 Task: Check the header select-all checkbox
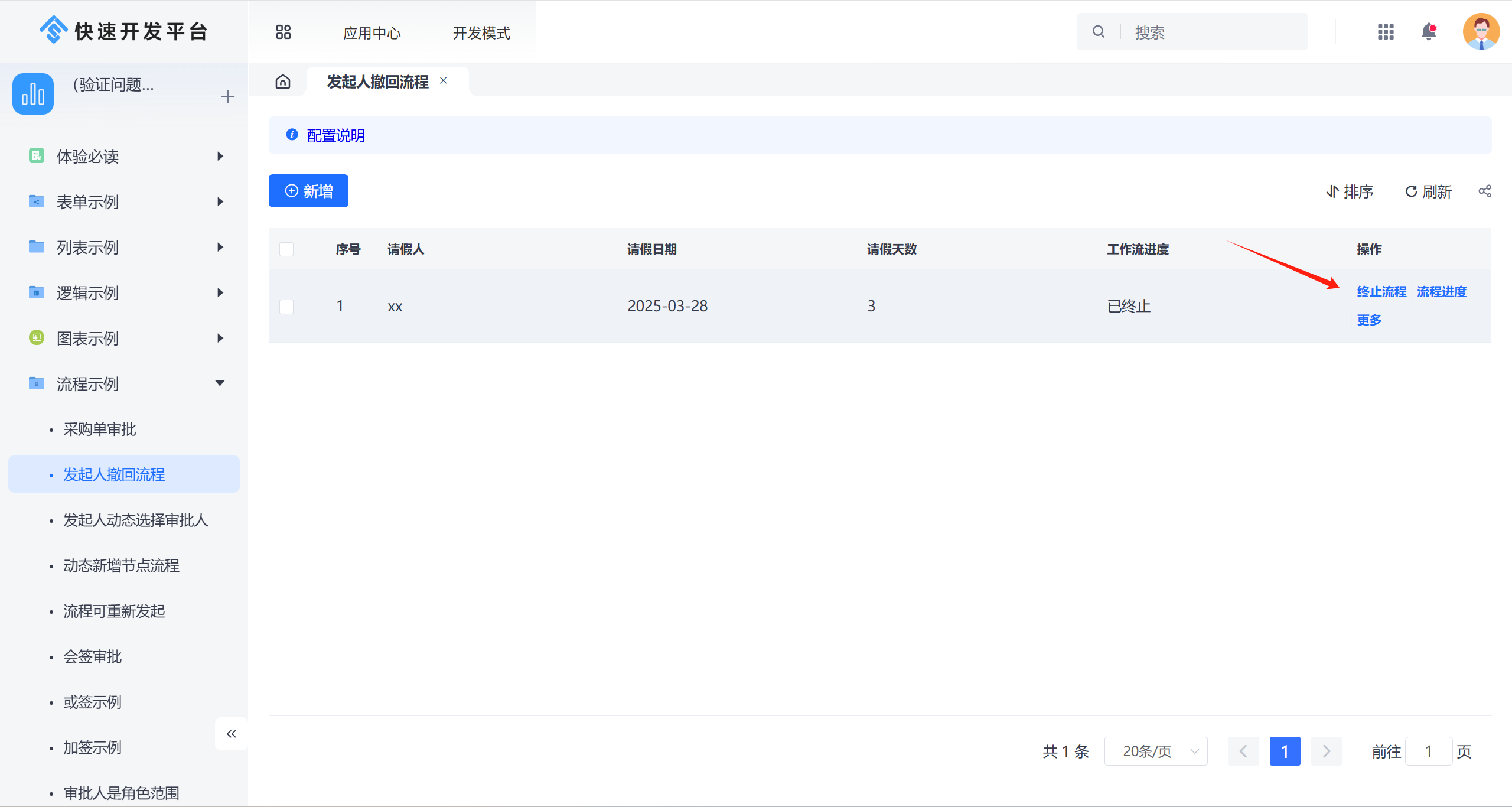(x=286, y=249)
